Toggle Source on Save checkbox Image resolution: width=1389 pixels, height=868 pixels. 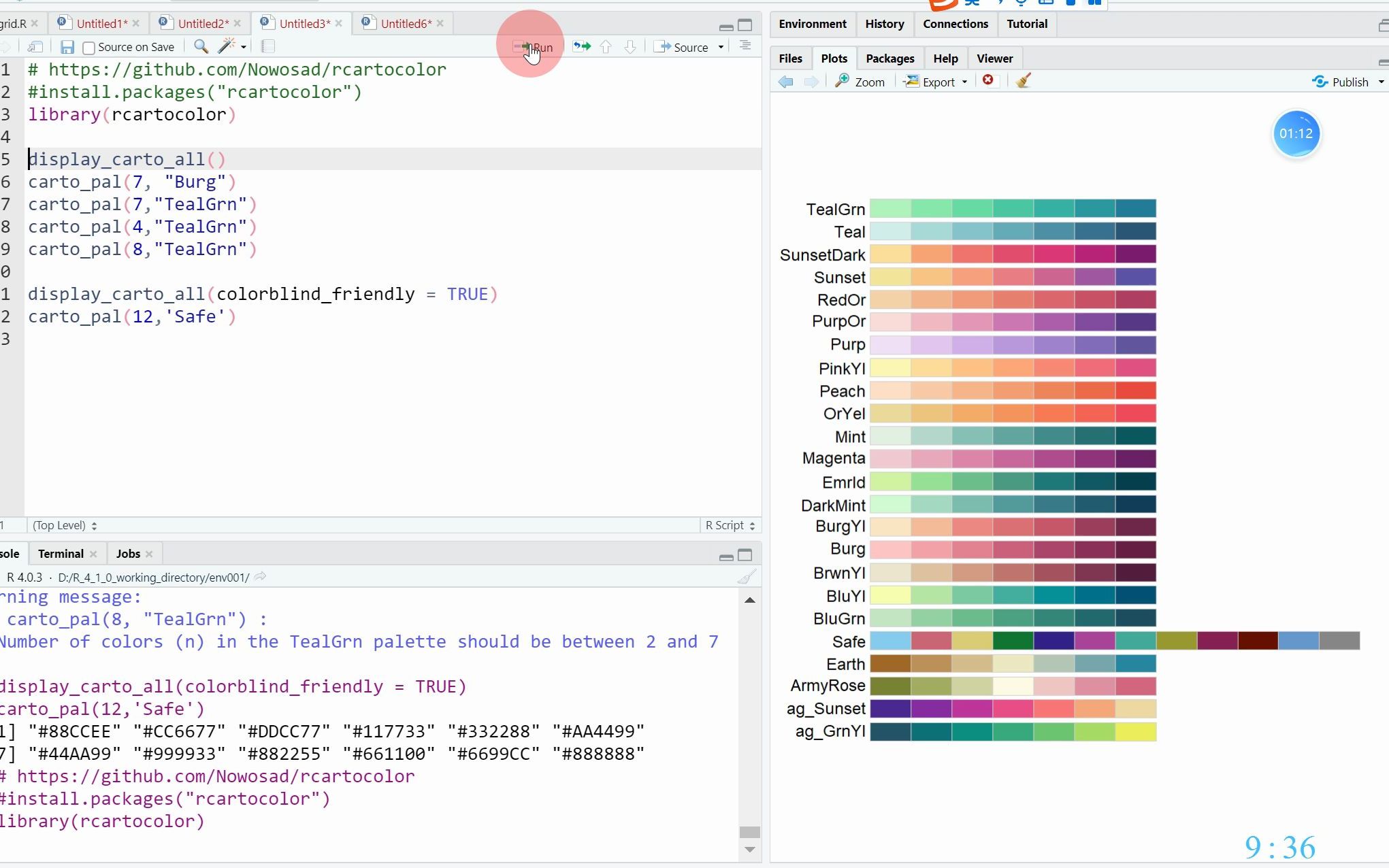(89, 47)
